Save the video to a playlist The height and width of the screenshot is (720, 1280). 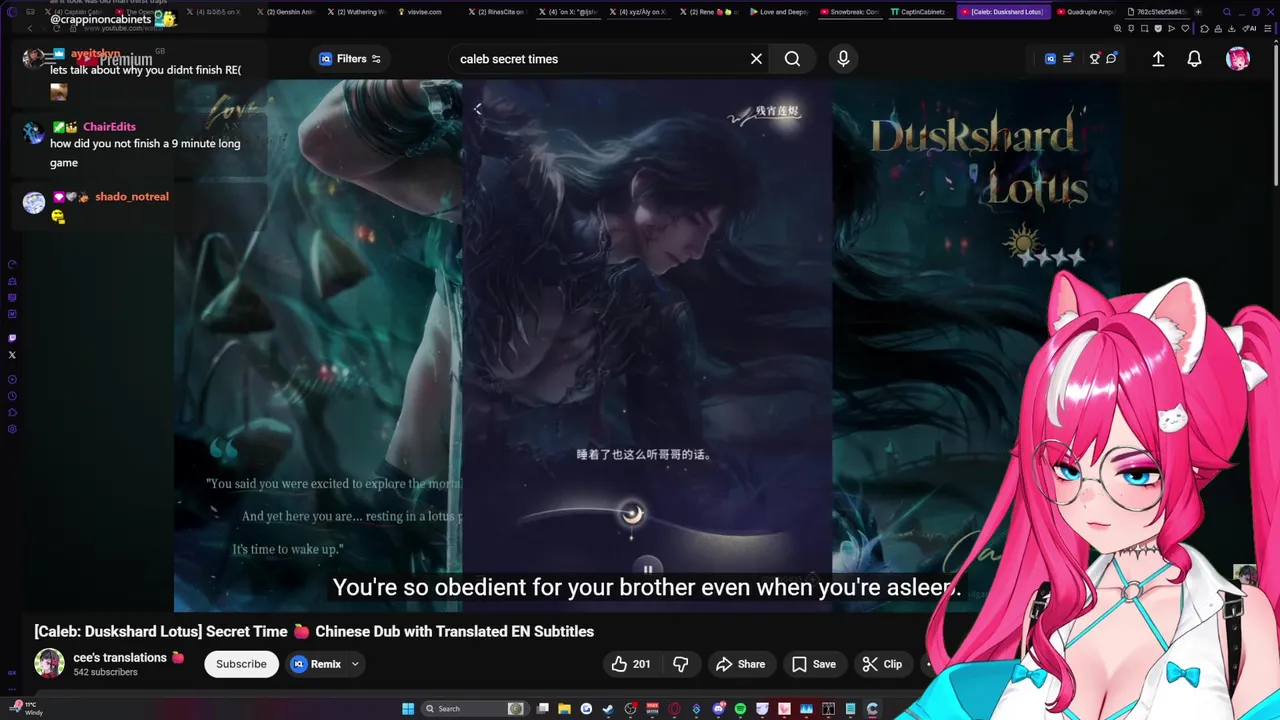point(814,664)
